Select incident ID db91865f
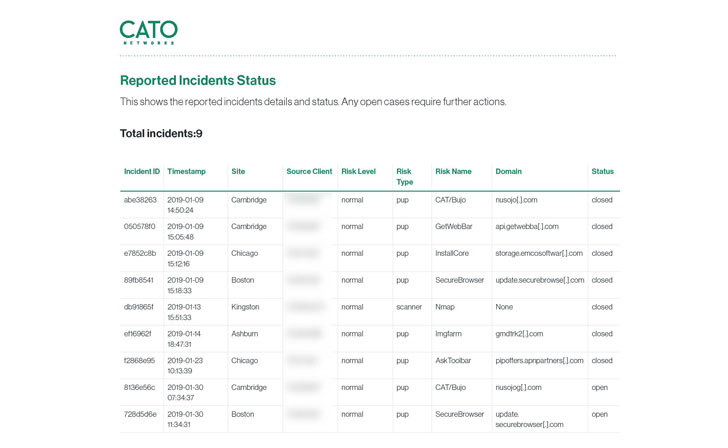The width and height of the screenshot is (728, 448). coord(139,307)
